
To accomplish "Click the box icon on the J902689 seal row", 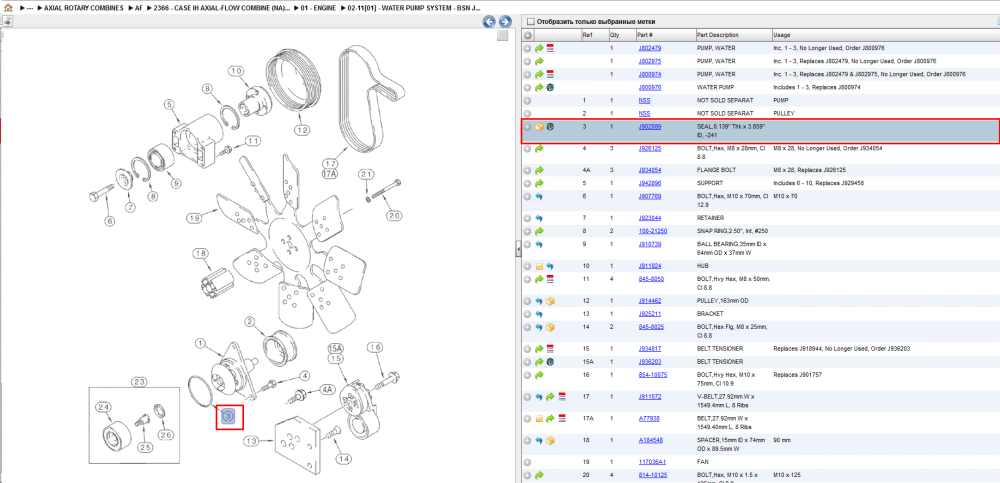I will [539, 127].
